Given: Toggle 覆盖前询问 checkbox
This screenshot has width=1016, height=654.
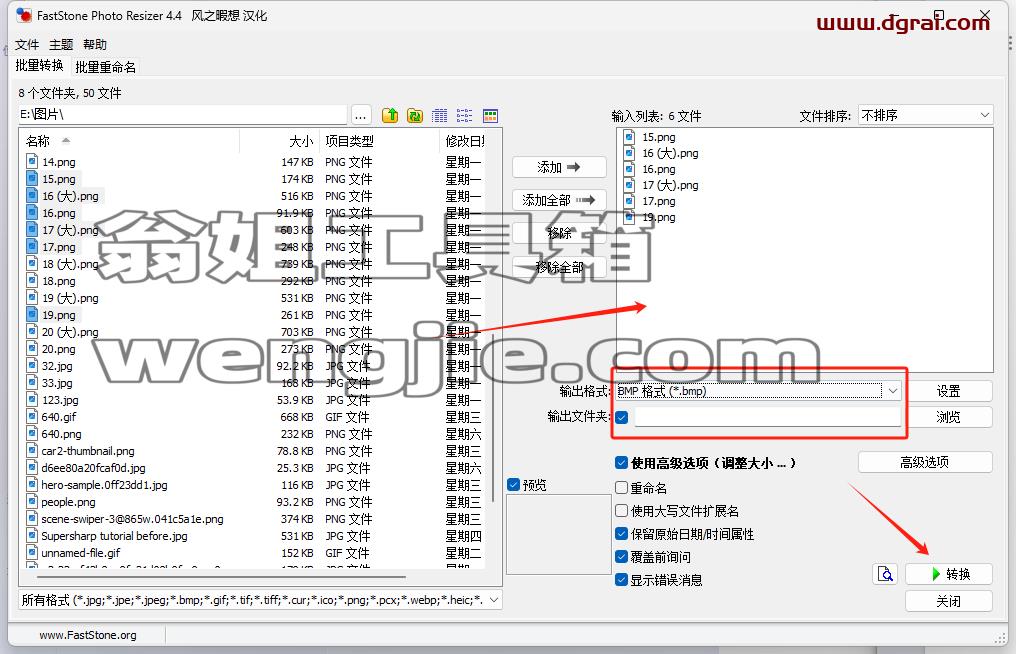Looking at the screenshot, I should click(x=621, y=556).
